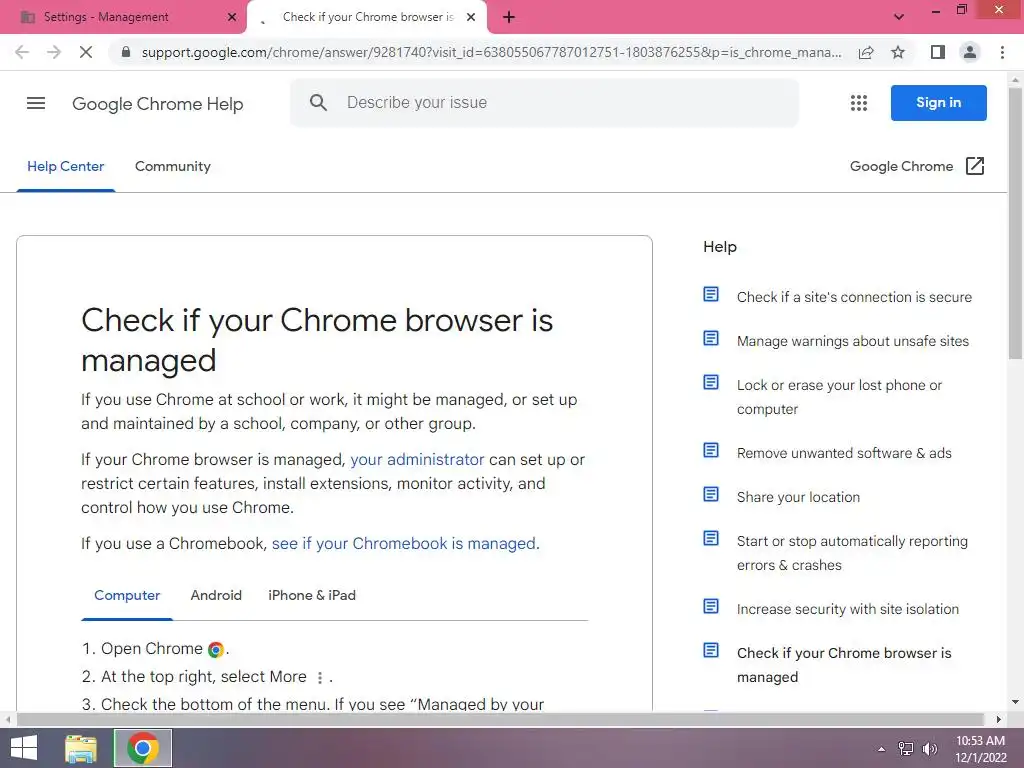Bookmark this page with the star
This screenshot has width=1024, height=768.
point(898,52)
